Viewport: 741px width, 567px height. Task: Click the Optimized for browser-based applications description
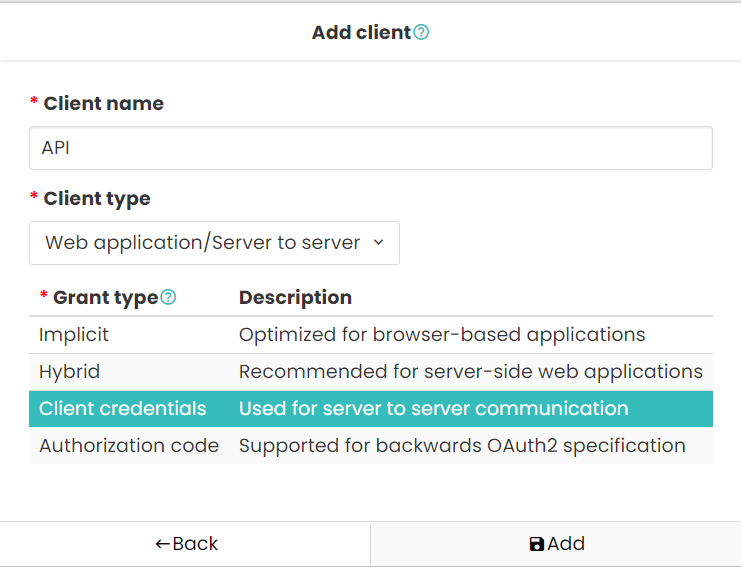click(442, 335)
